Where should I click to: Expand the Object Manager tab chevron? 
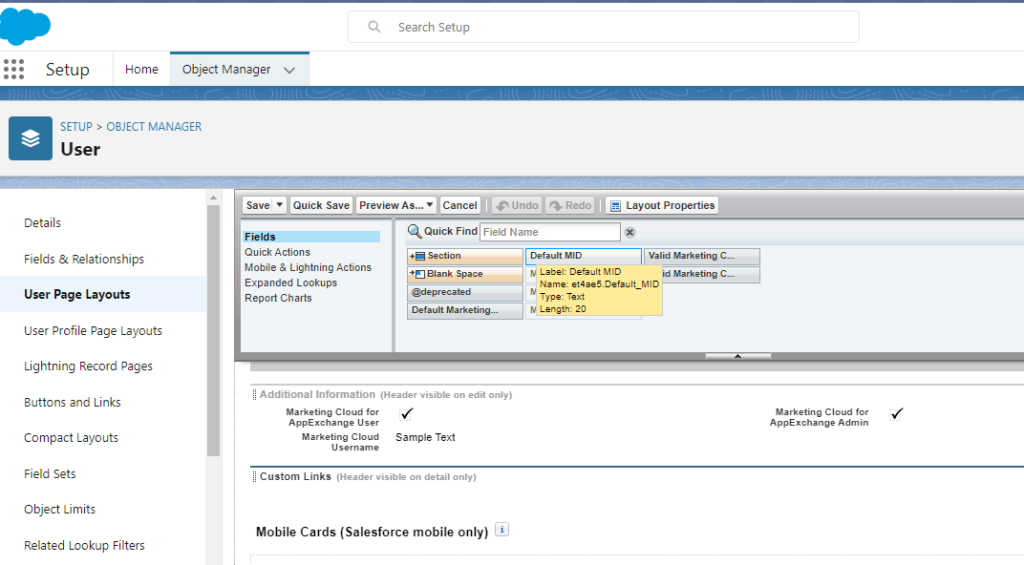point(289,70)
